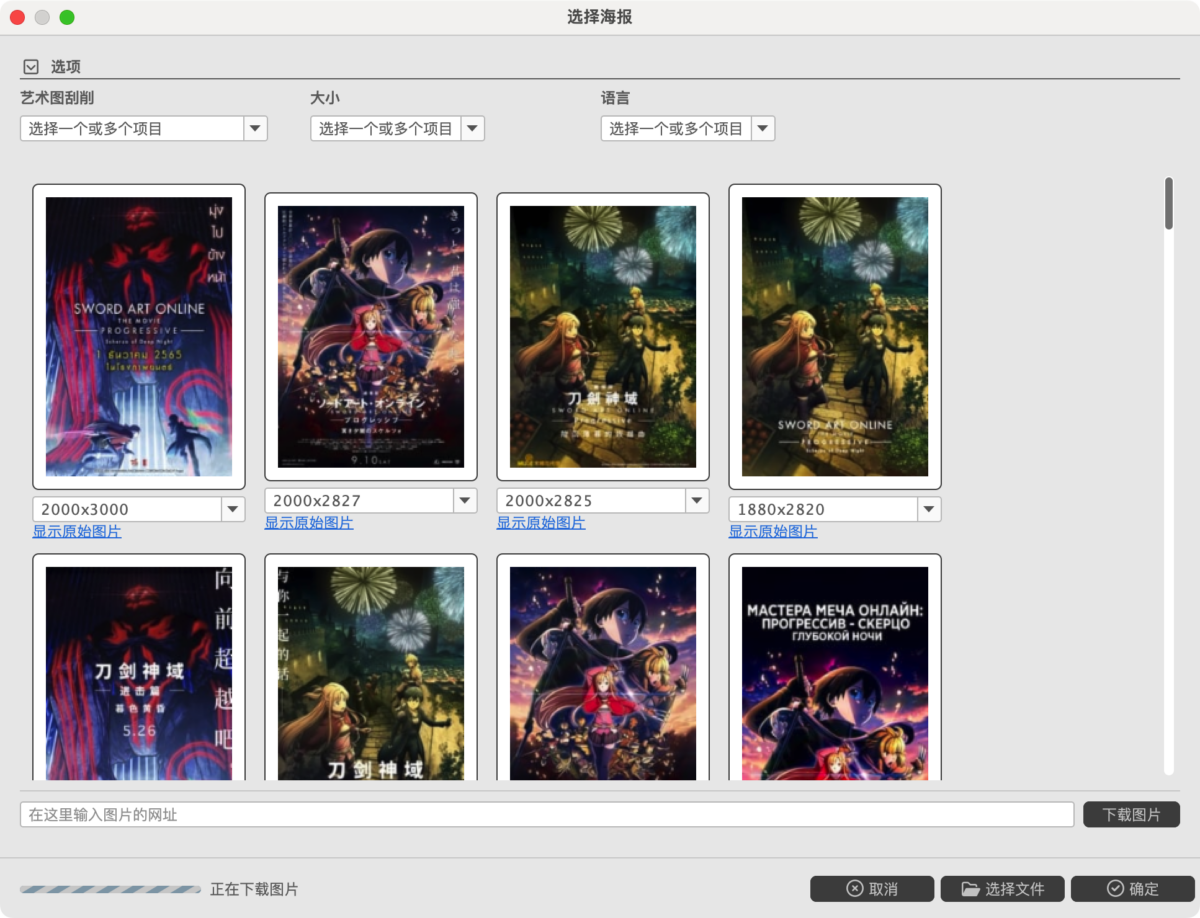The image size is (1200, 918).
Task: Select the 刀剑神域 5.26 red poster
Action: pos(139,667)
